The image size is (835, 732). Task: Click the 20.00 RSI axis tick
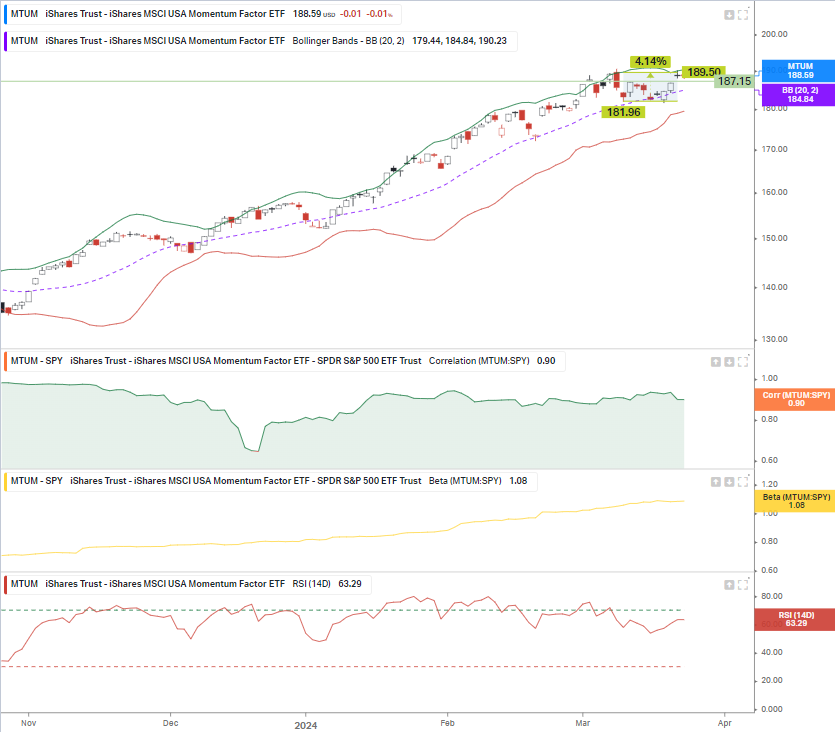tap(772, 680)
